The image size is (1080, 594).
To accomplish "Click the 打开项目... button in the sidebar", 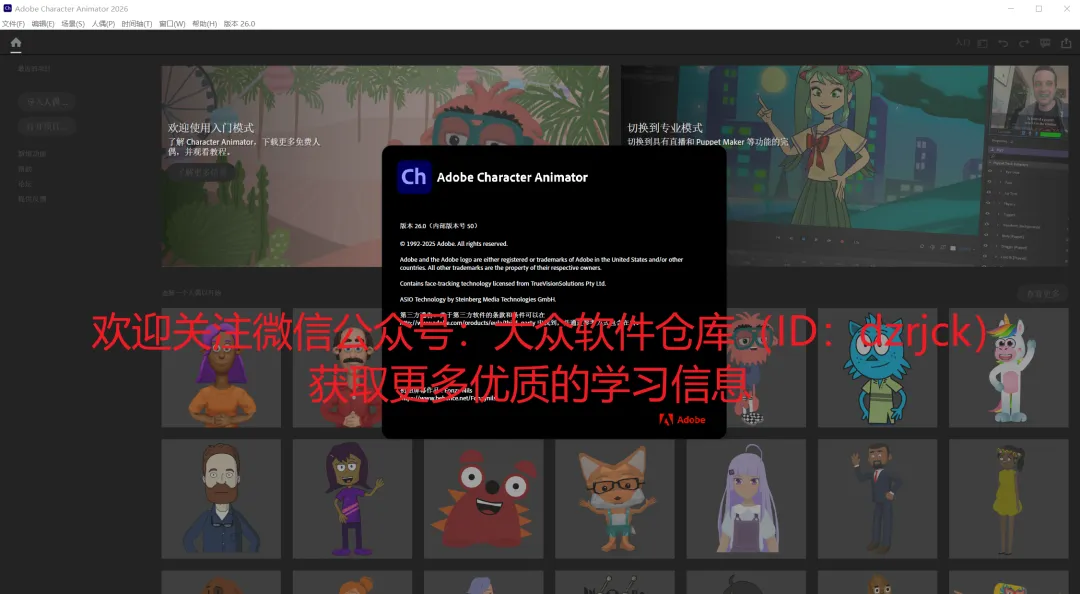I will (48, 127).
